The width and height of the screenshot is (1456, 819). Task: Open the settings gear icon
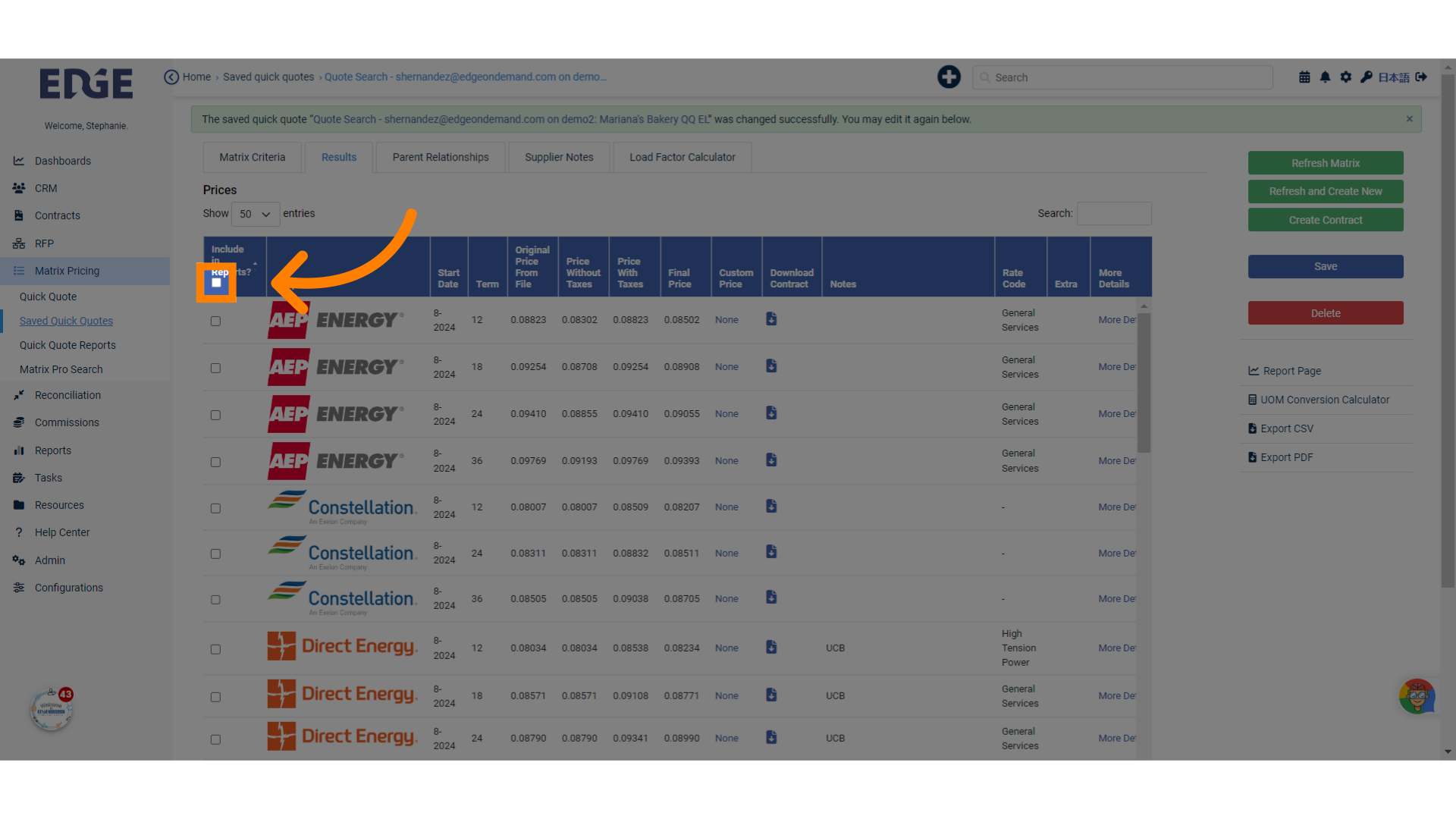click(1345, 77)
